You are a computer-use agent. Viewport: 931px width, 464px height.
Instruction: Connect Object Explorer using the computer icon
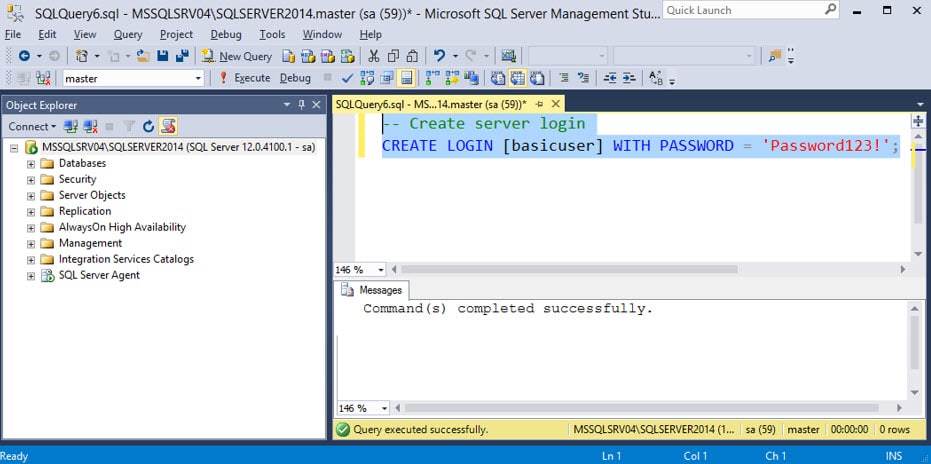pos(71,126)
